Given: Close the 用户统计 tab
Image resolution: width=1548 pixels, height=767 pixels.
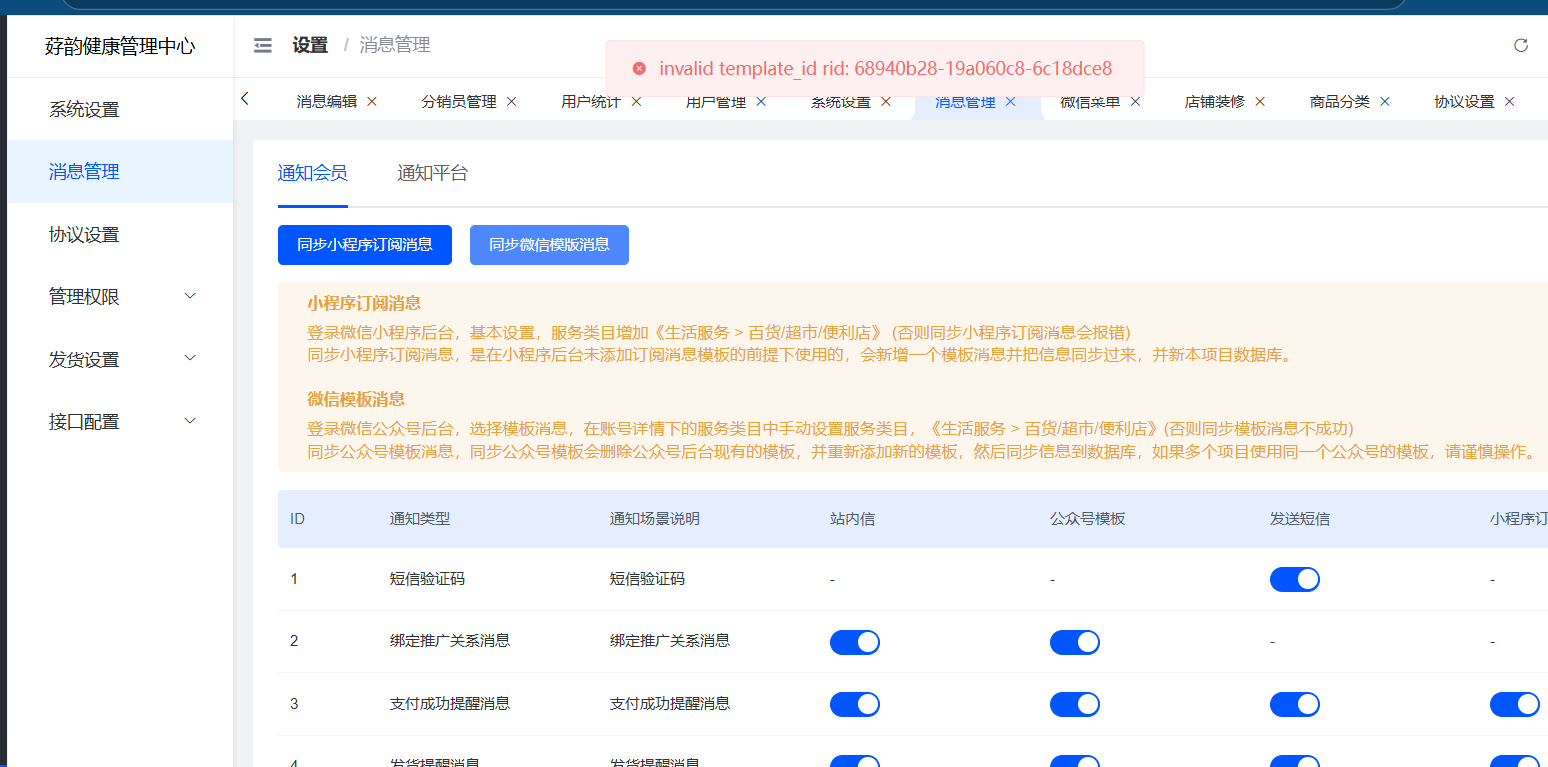Looking at the screenshot, I should [x=636, y=102].
